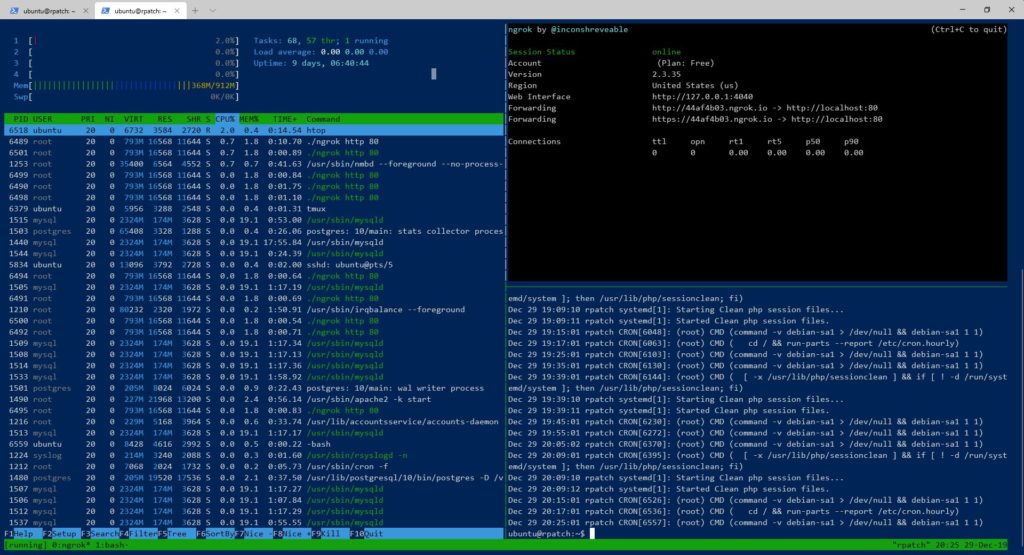Close the active ubuntu@rpatch tab

pyautogui.click(x=177, y=10)
